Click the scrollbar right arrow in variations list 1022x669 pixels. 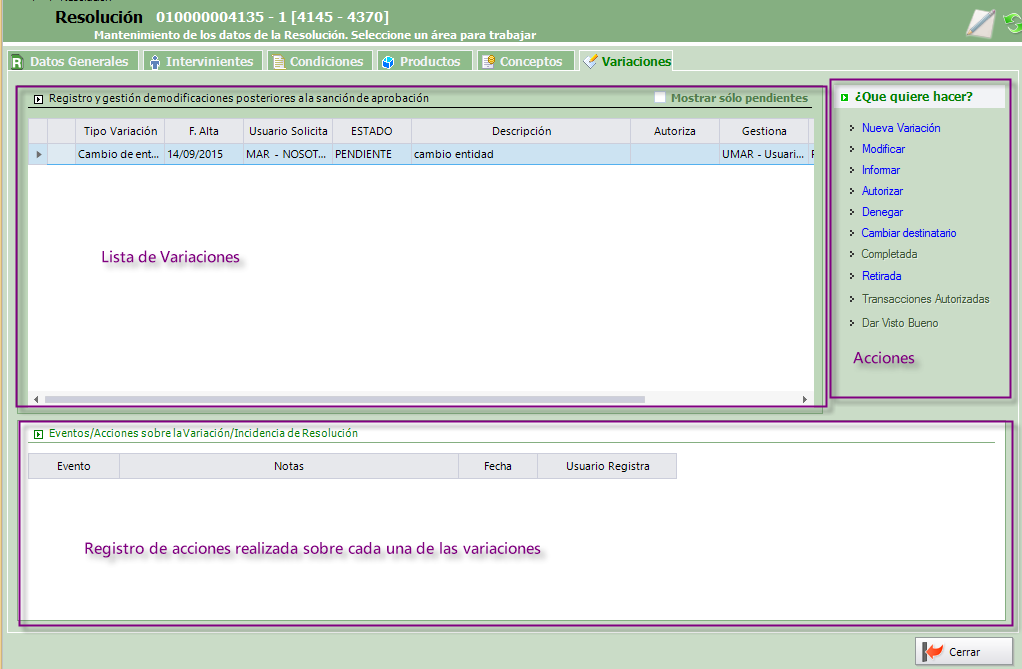click(x=805, y=399)
